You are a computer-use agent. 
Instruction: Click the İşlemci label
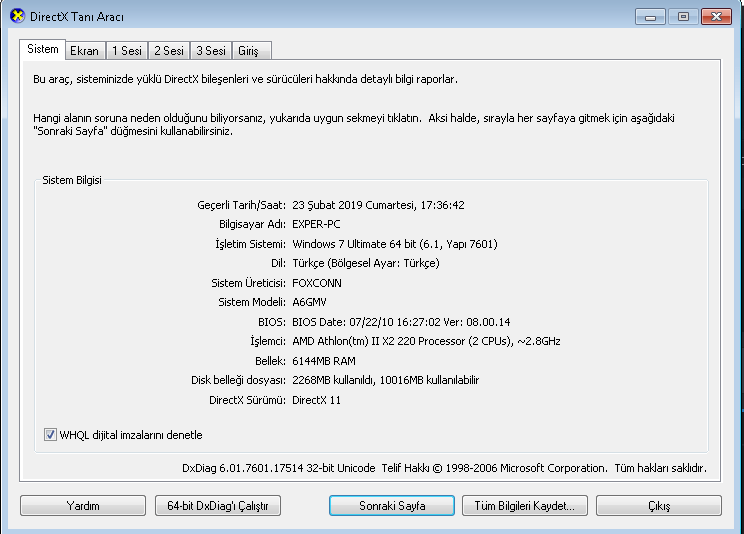point(268,341)
